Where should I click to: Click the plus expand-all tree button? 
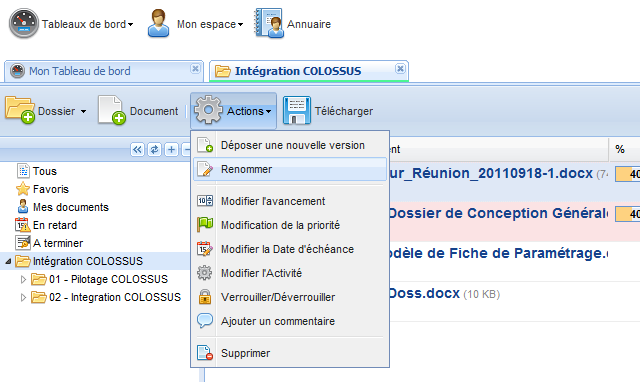pyautogui.click(x=171, y=150)
